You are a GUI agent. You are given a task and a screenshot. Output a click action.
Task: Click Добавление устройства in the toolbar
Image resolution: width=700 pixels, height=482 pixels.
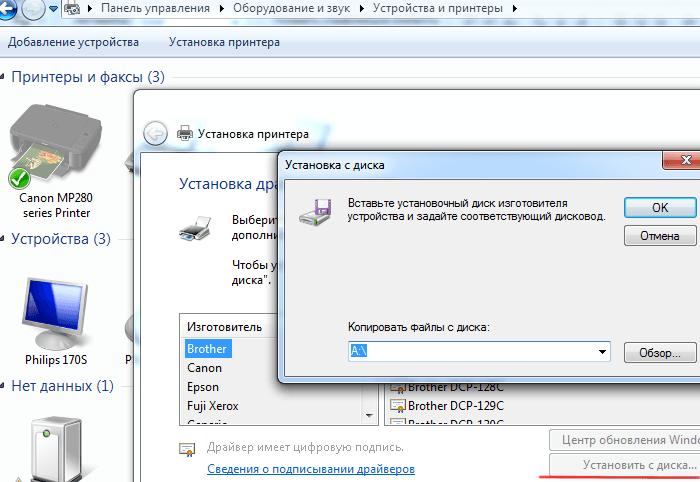pos(73,42)
